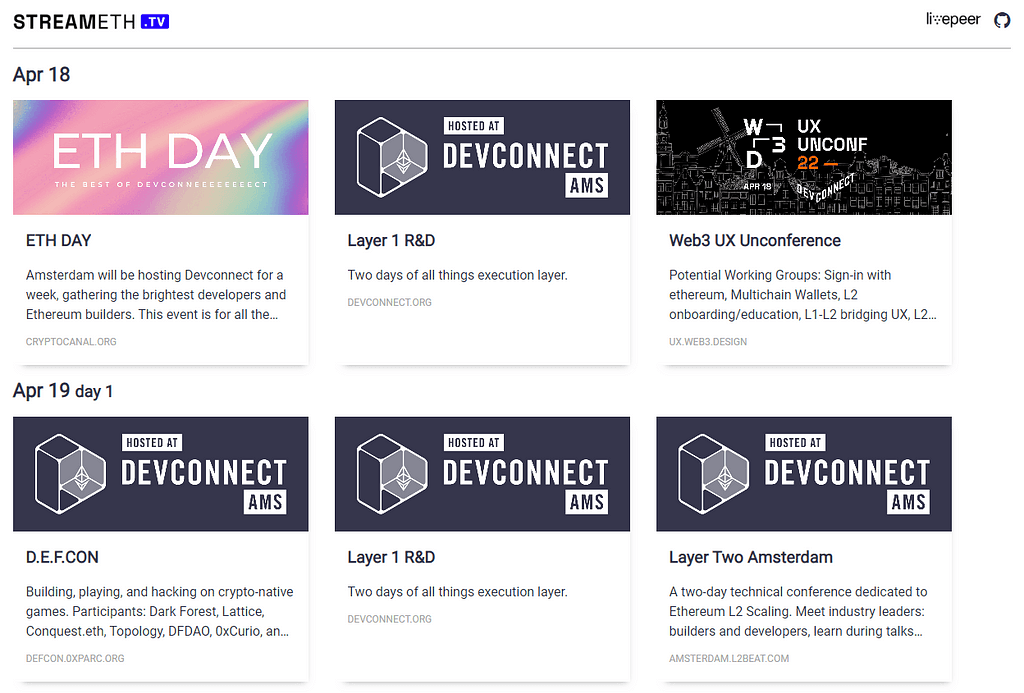The width and height of the screenshot is (1024, 693).
Task: Click DEVCONNECT.ORG under Apr 19 Layer 1 R&D
Action: pos(389,619)
